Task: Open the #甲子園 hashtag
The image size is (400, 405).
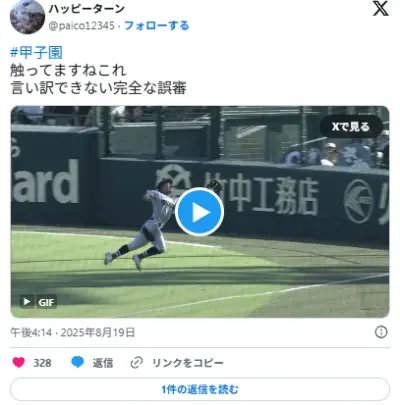Action: pos(36,52)
